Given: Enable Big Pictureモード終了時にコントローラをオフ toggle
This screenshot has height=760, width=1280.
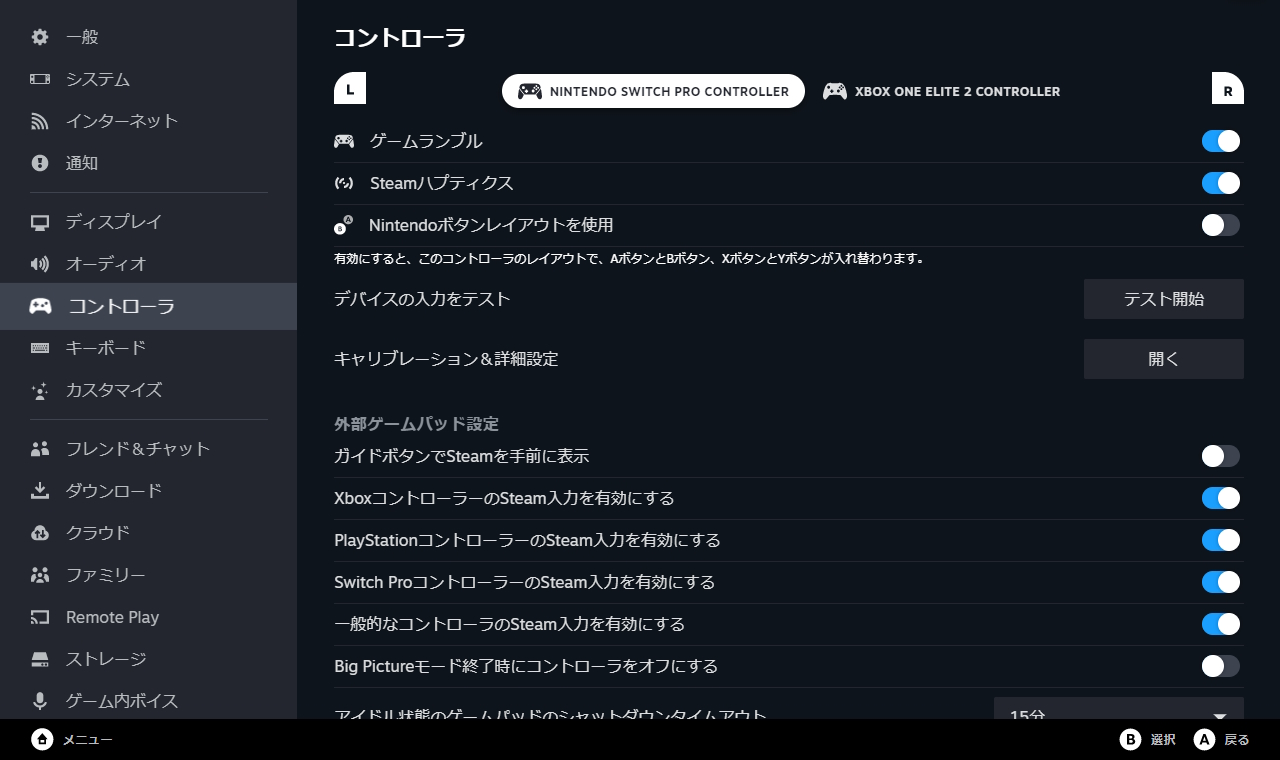Looking at the screenshot, I should point(1221,666).
